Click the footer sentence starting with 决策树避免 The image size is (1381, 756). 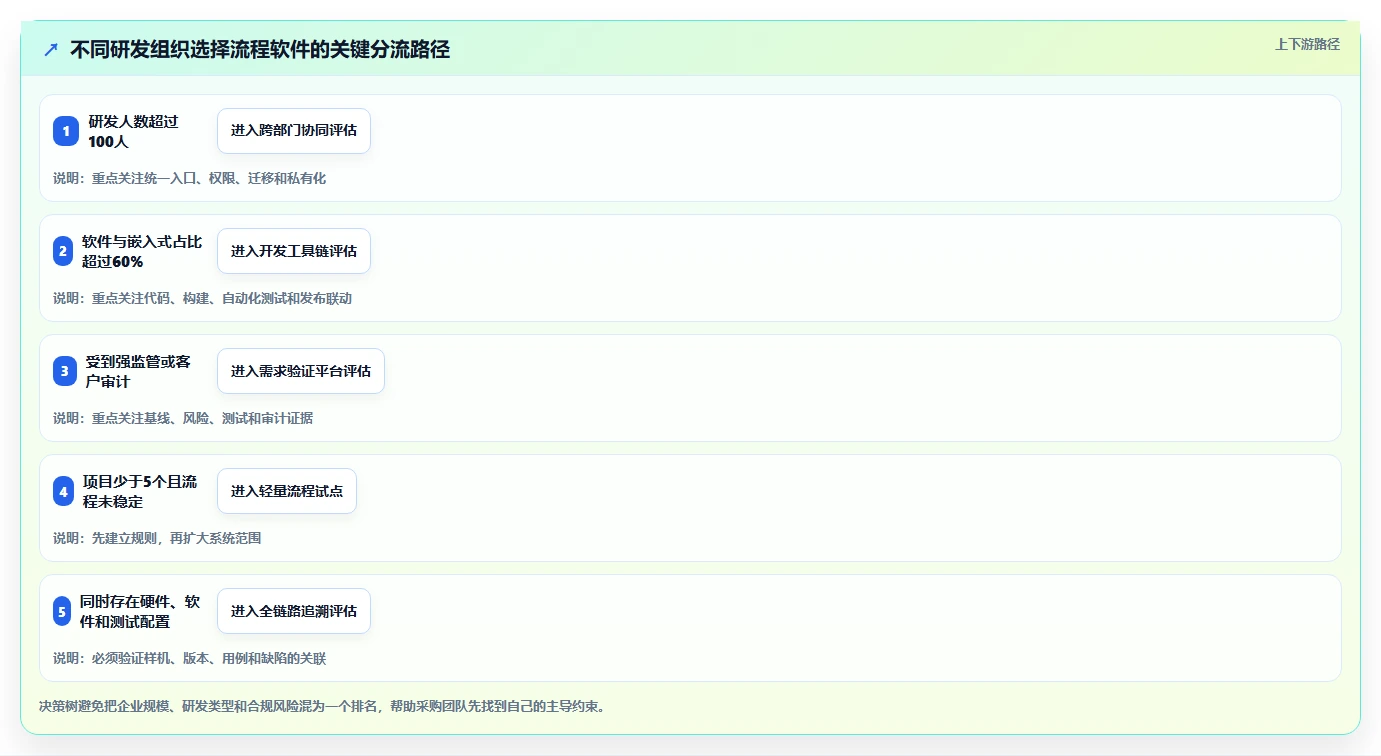(322, 706)
